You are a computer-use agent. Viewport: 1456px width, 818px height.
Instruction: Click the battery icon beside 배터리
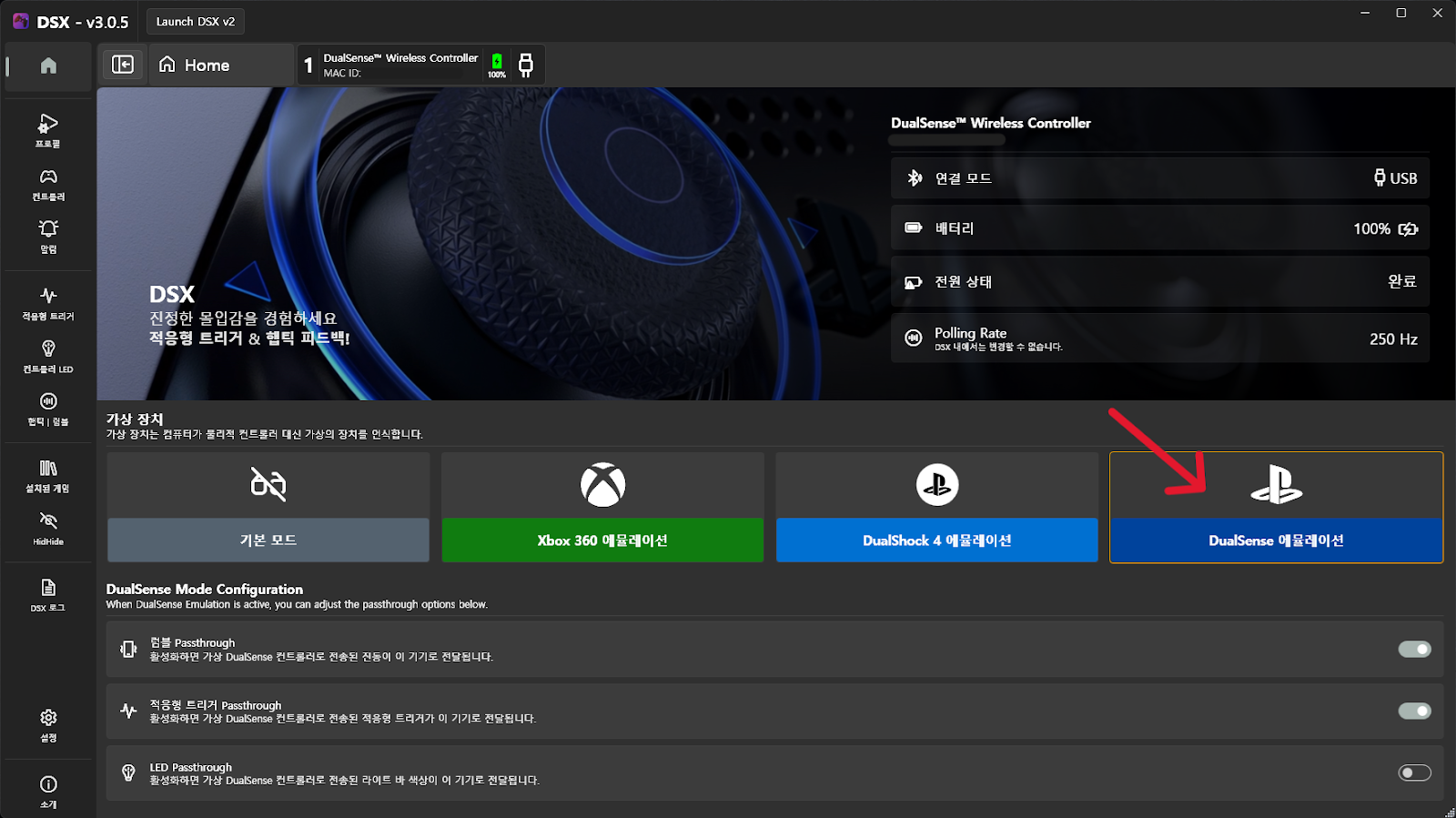coord(914,227)
